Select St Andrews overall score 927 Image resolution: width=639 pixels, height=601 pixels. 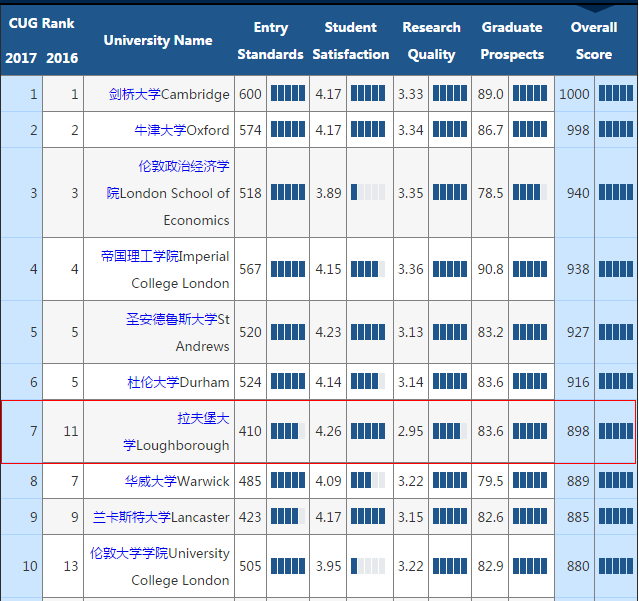click(x=578, y=332)
